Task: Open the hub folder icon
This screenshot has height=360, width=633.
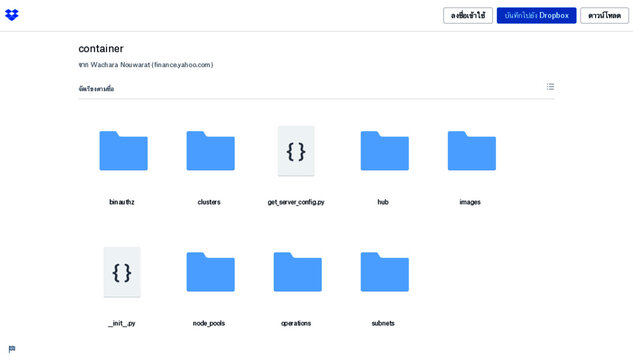Action: [385, 151]
